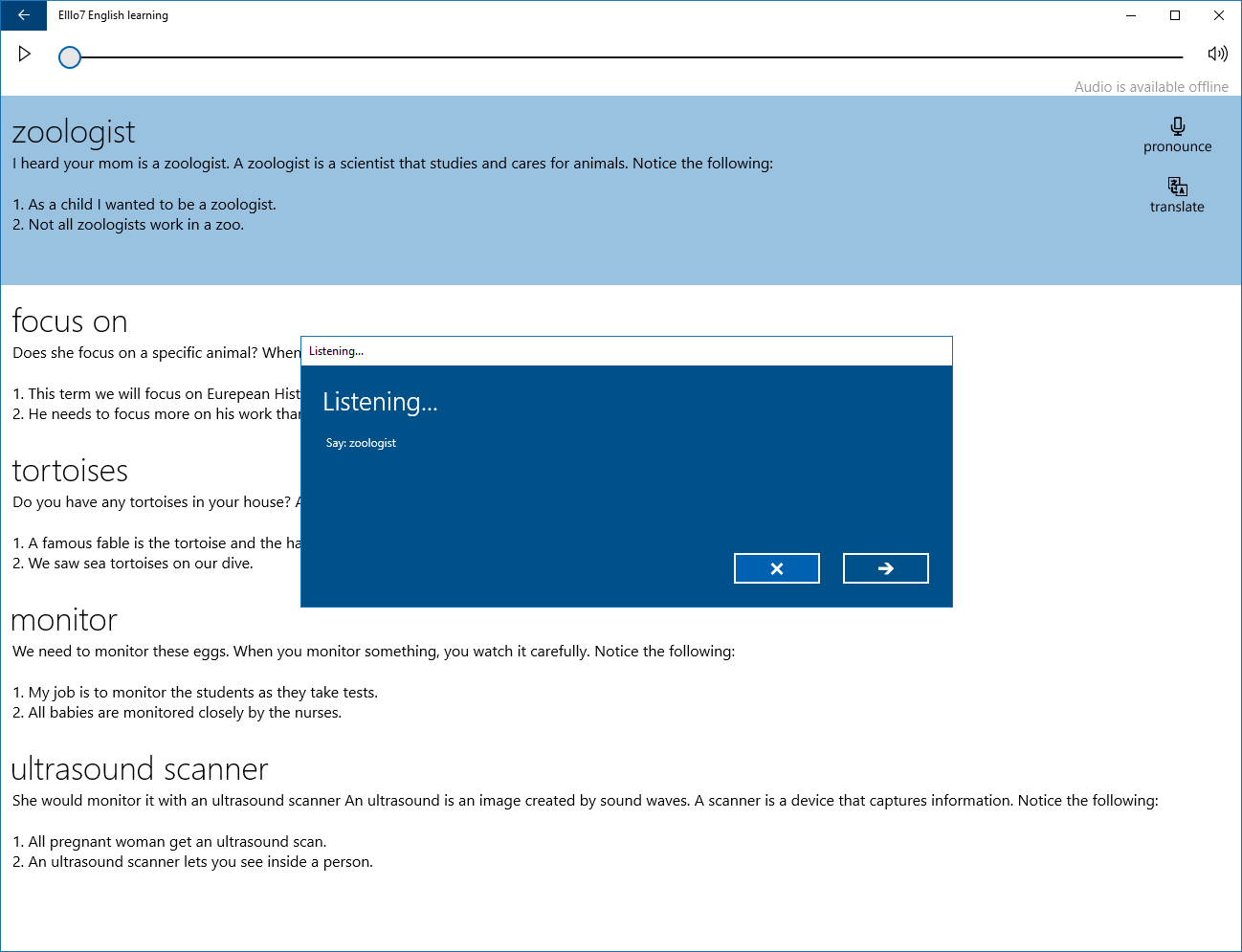The image size is (1242, 952).
Task: Select the zoologist word heading
Action: pos(74,132)
